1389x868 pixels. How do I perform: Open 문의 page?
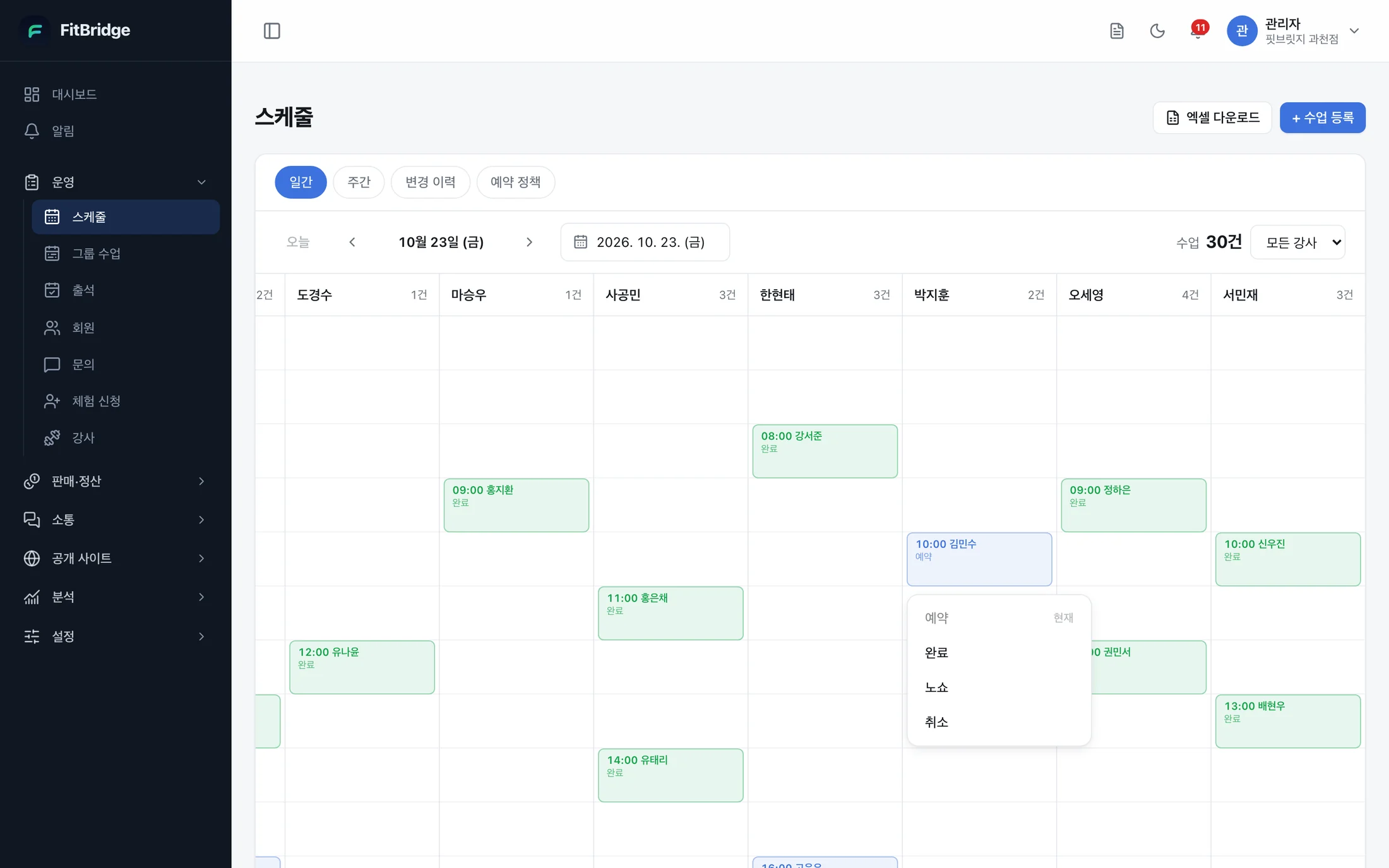126,364
